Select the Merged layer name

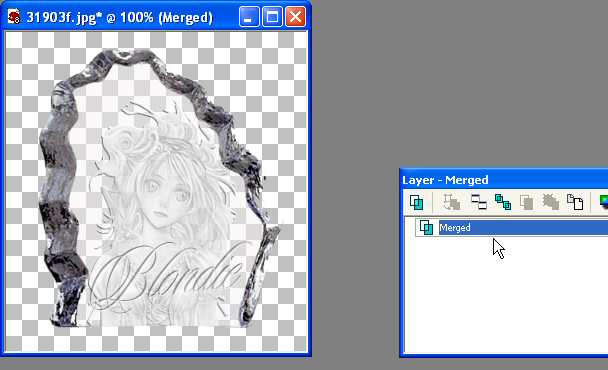pos(454,228)
